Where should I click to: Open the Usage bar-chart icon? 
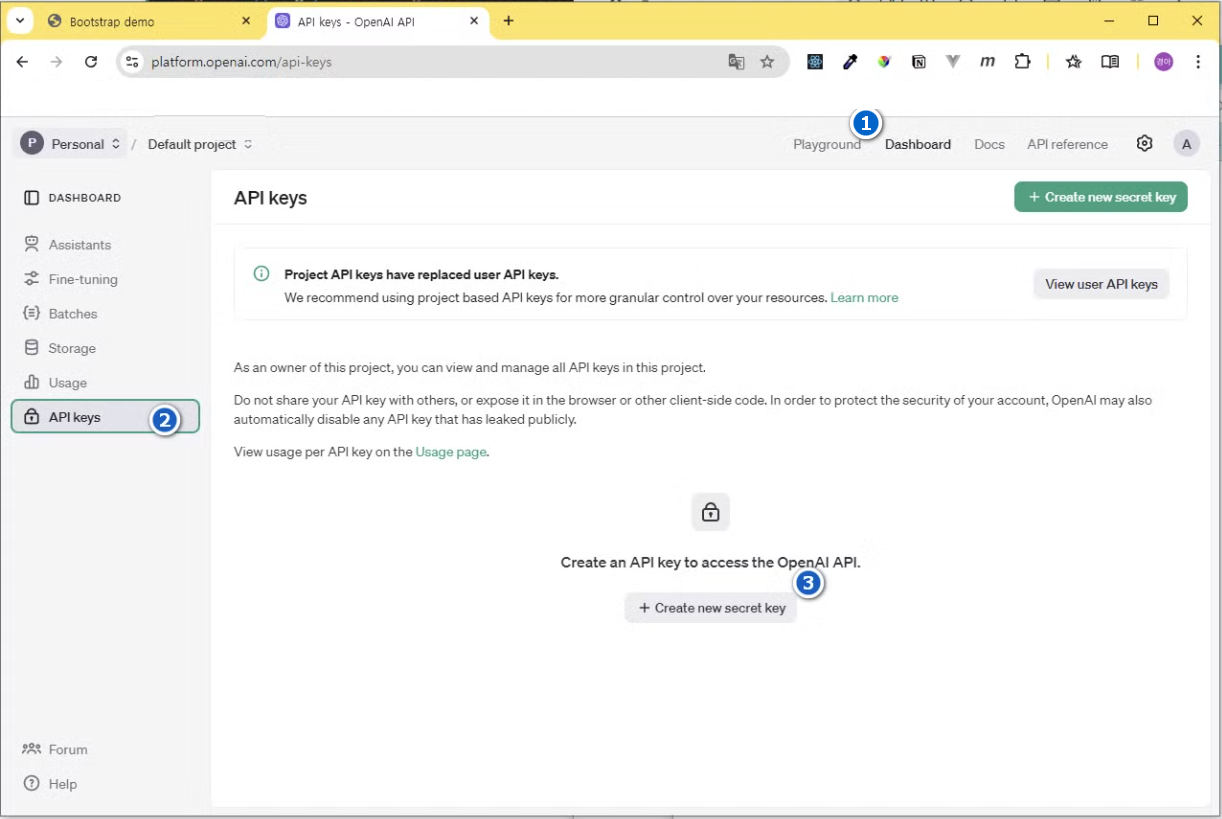(31, 382)
